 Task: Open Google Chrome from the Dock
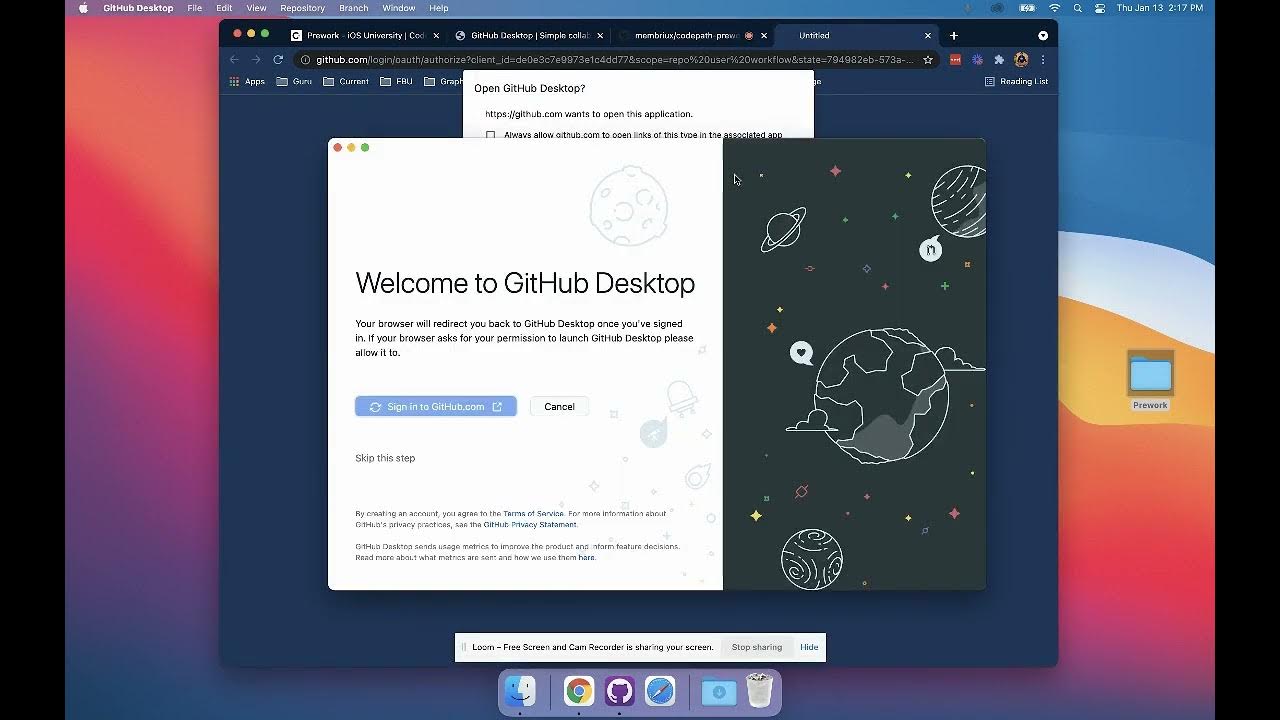point(578,691)
